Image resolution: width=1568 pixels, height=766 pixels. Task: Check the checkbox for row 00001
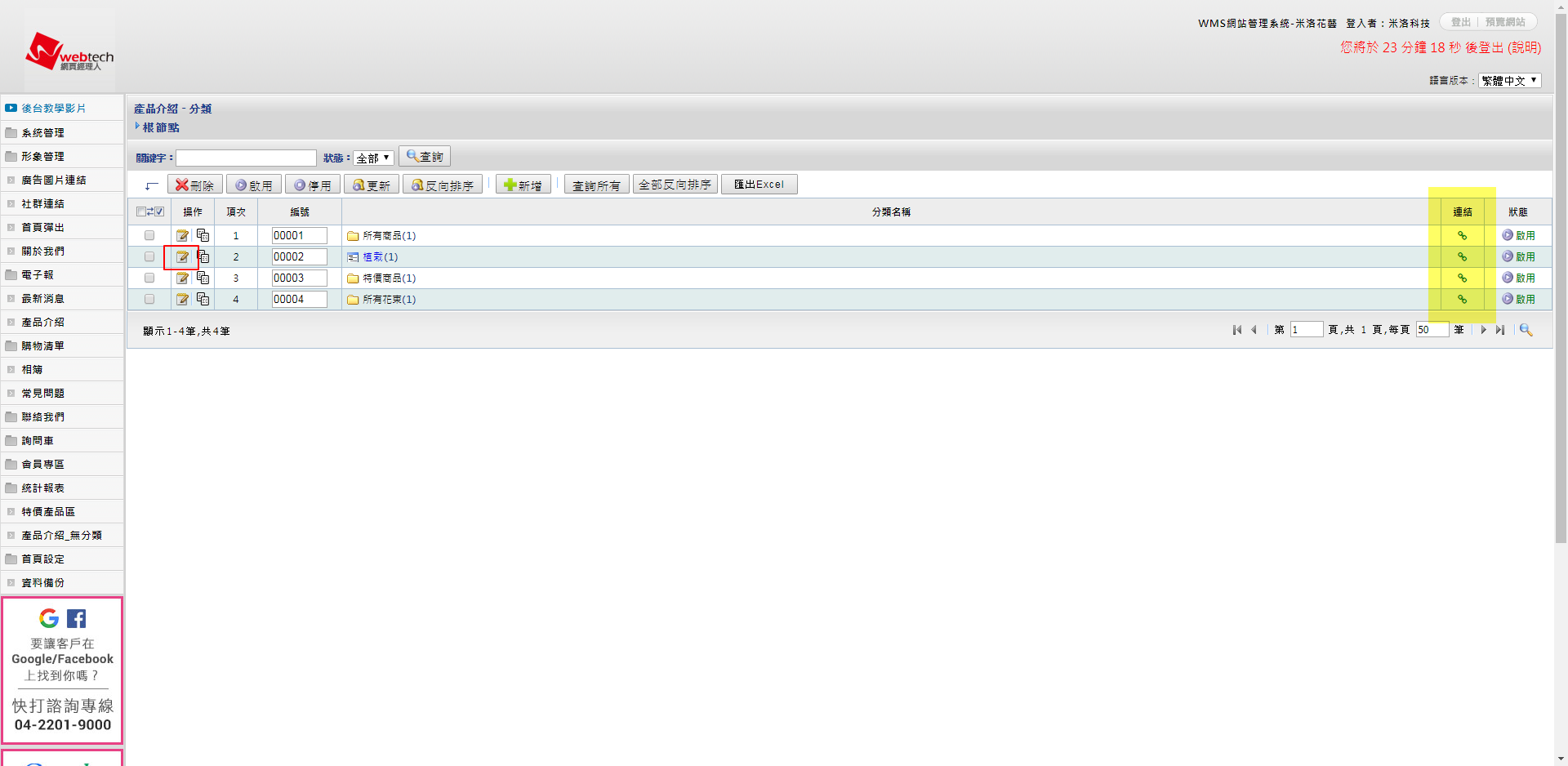tap(149, 236)
